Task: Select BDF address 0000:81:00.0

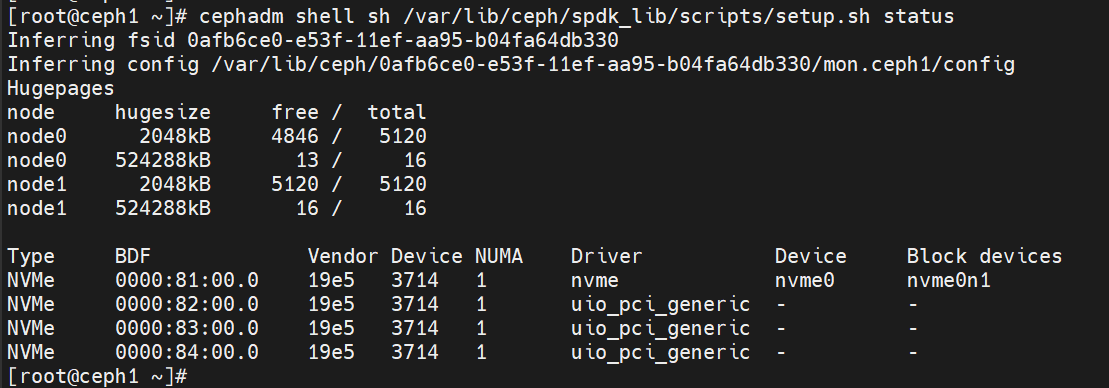Action: coord(187,280)
